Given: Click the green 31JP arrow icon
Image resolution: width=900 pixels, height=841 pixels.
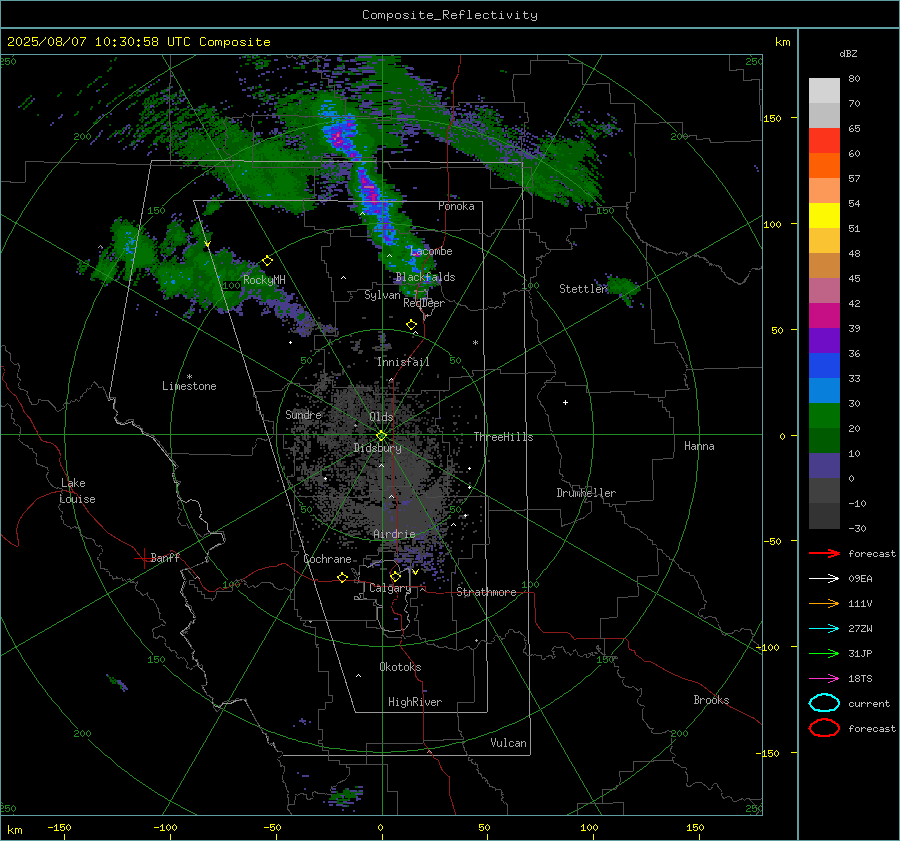Looking at the screenshot, I should click(x=824, y=653).
